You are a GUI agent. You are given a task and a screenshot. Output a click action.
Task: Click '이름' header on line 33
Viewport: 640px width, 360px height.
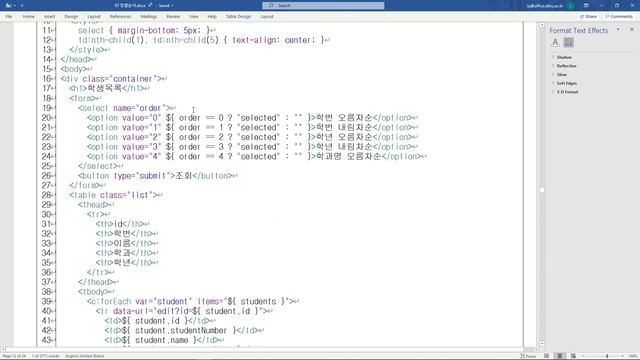[x=122, y=243]
